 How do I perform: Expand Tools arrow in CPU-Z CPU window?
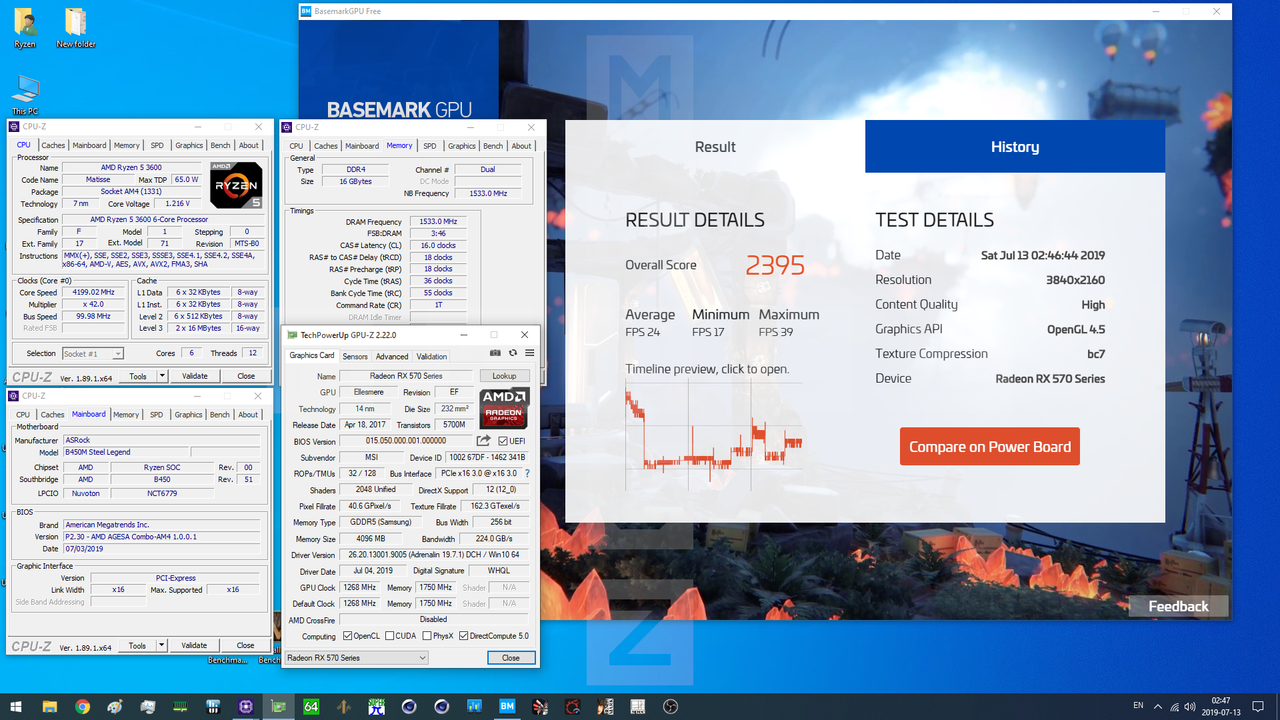click(162, 376)
